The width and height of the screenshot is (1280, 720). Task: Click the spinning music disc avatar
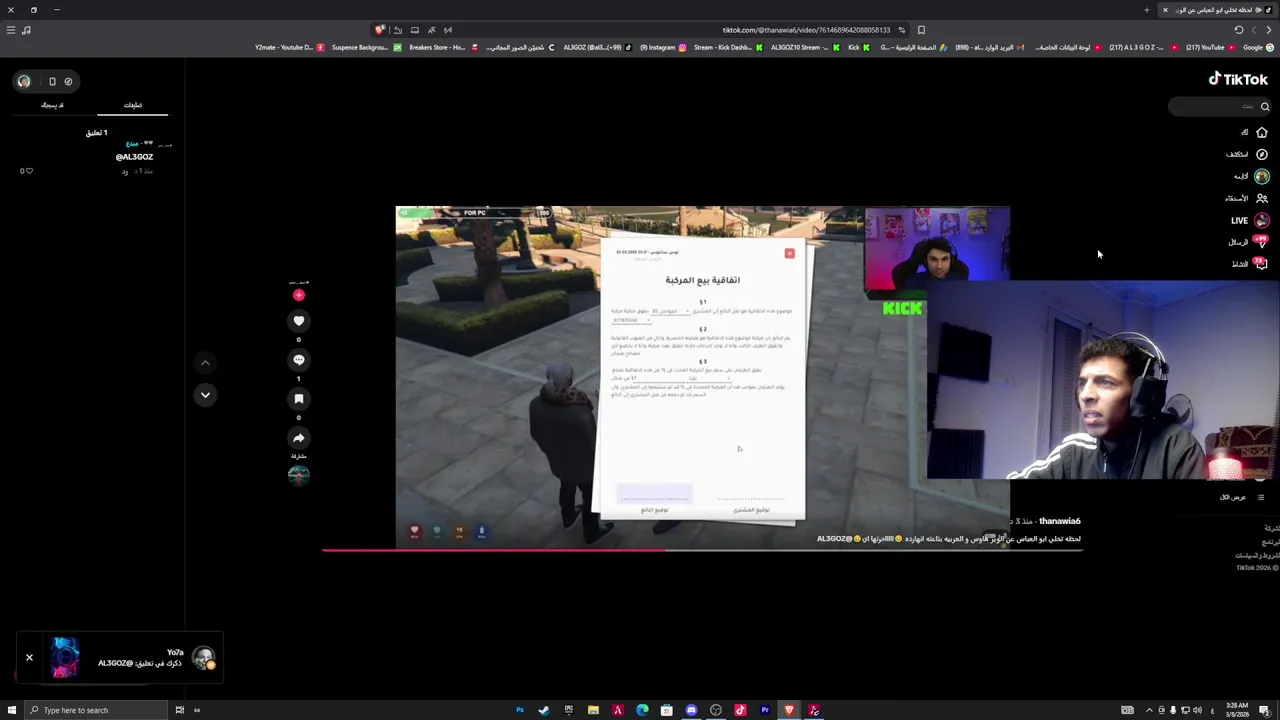[x=298, y=475]
